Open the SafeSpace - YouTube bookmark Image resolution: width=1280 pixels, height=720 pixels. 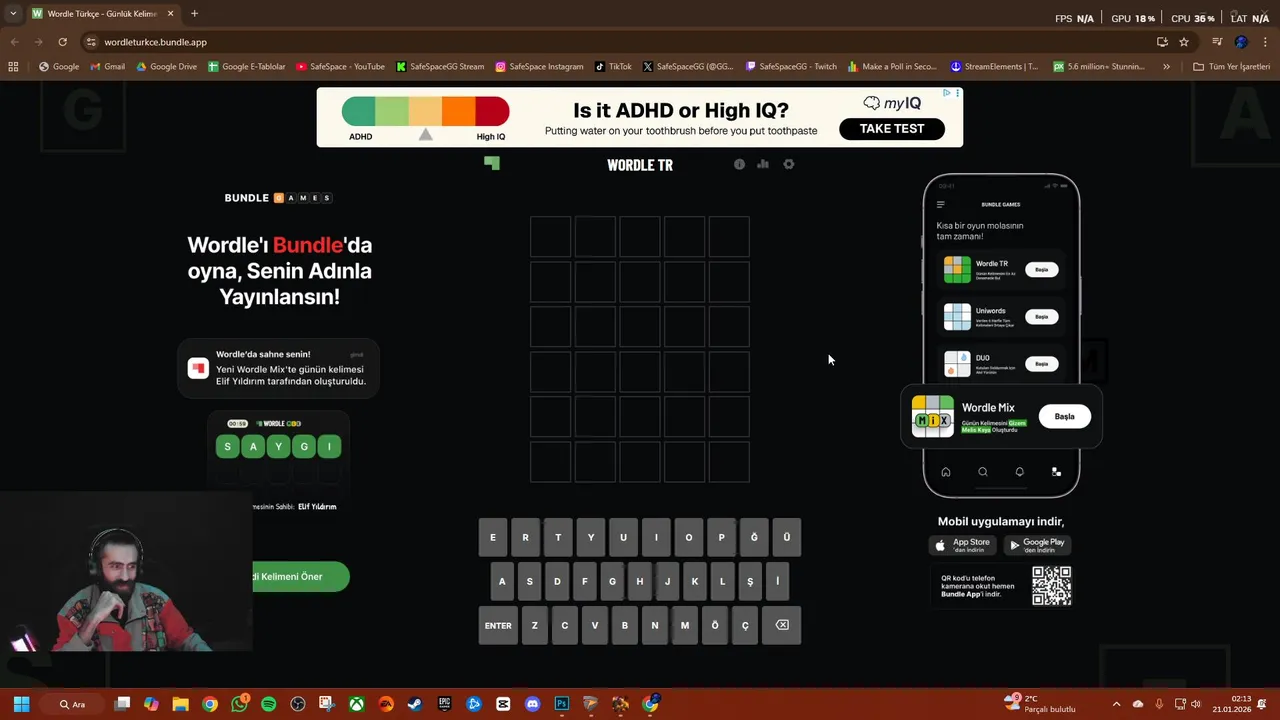pos(340,66)
